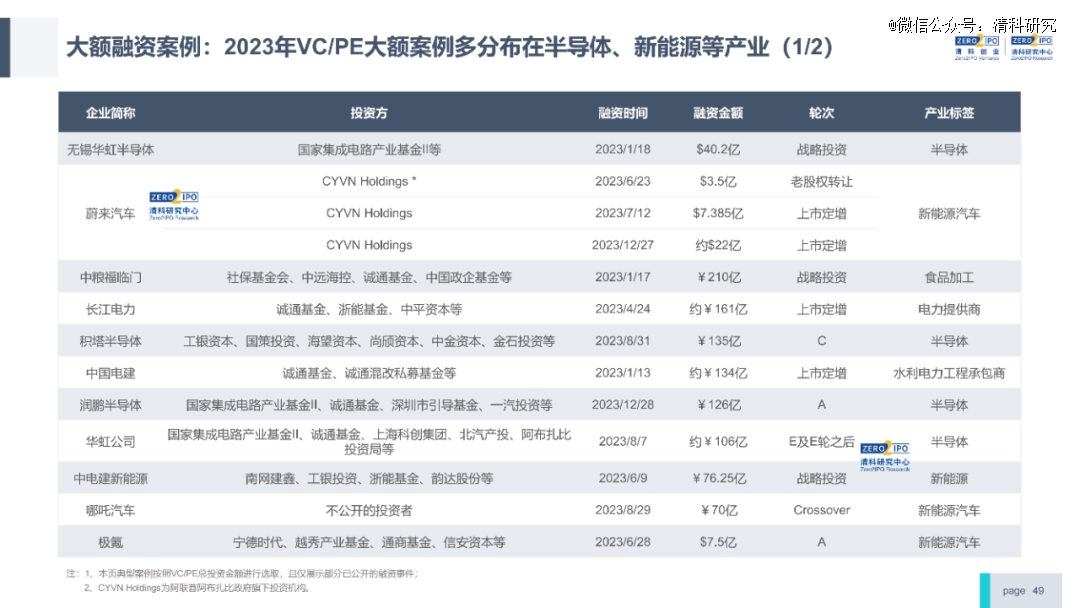Viewport: 1080px width, 608px height.
Task: Click 诚通基金、诚通混改私募基金等 investor cell
Action: coord(368,373)
